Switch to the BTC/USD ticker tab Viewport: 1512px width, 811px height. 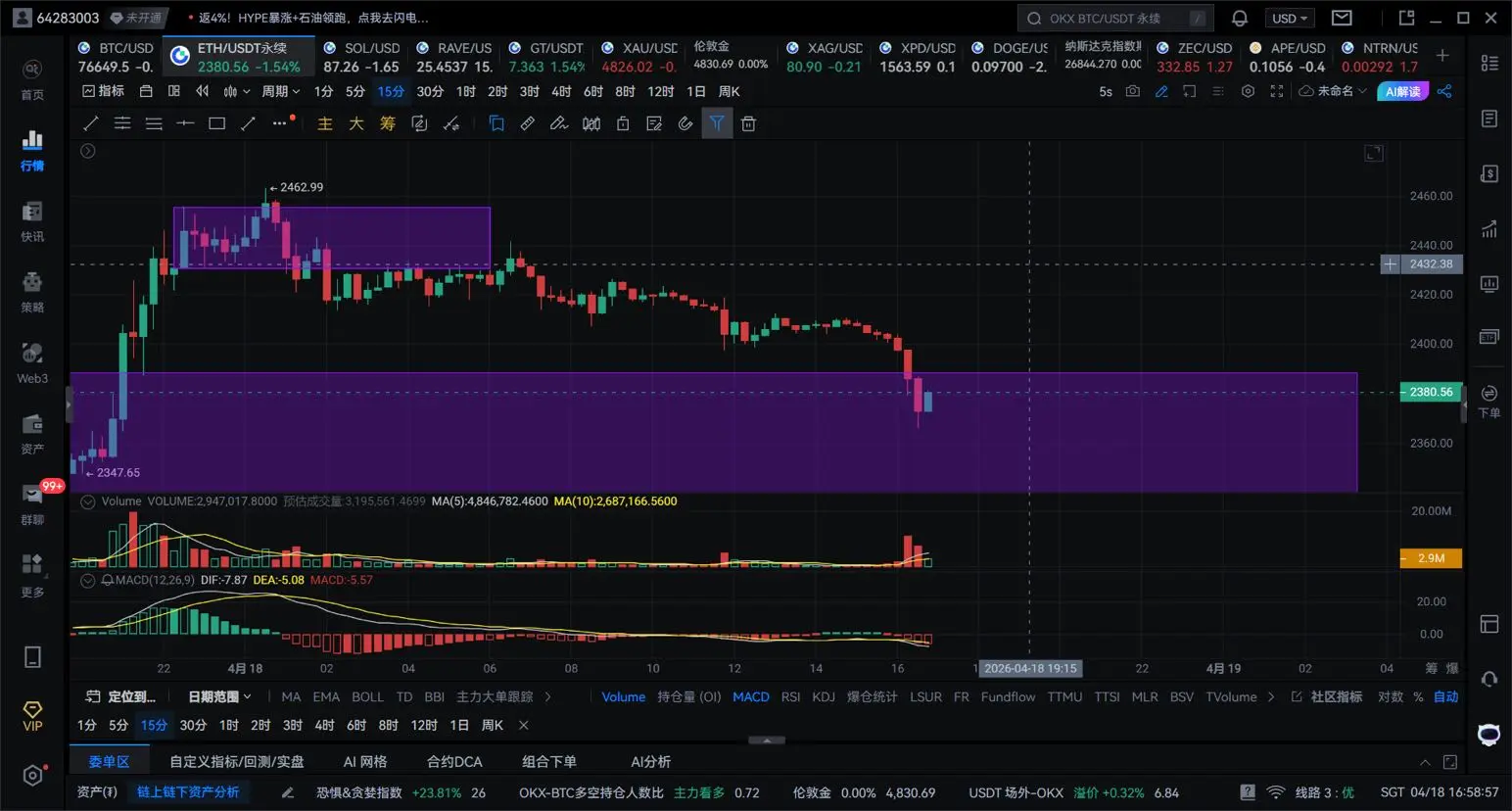coord(116,57)
